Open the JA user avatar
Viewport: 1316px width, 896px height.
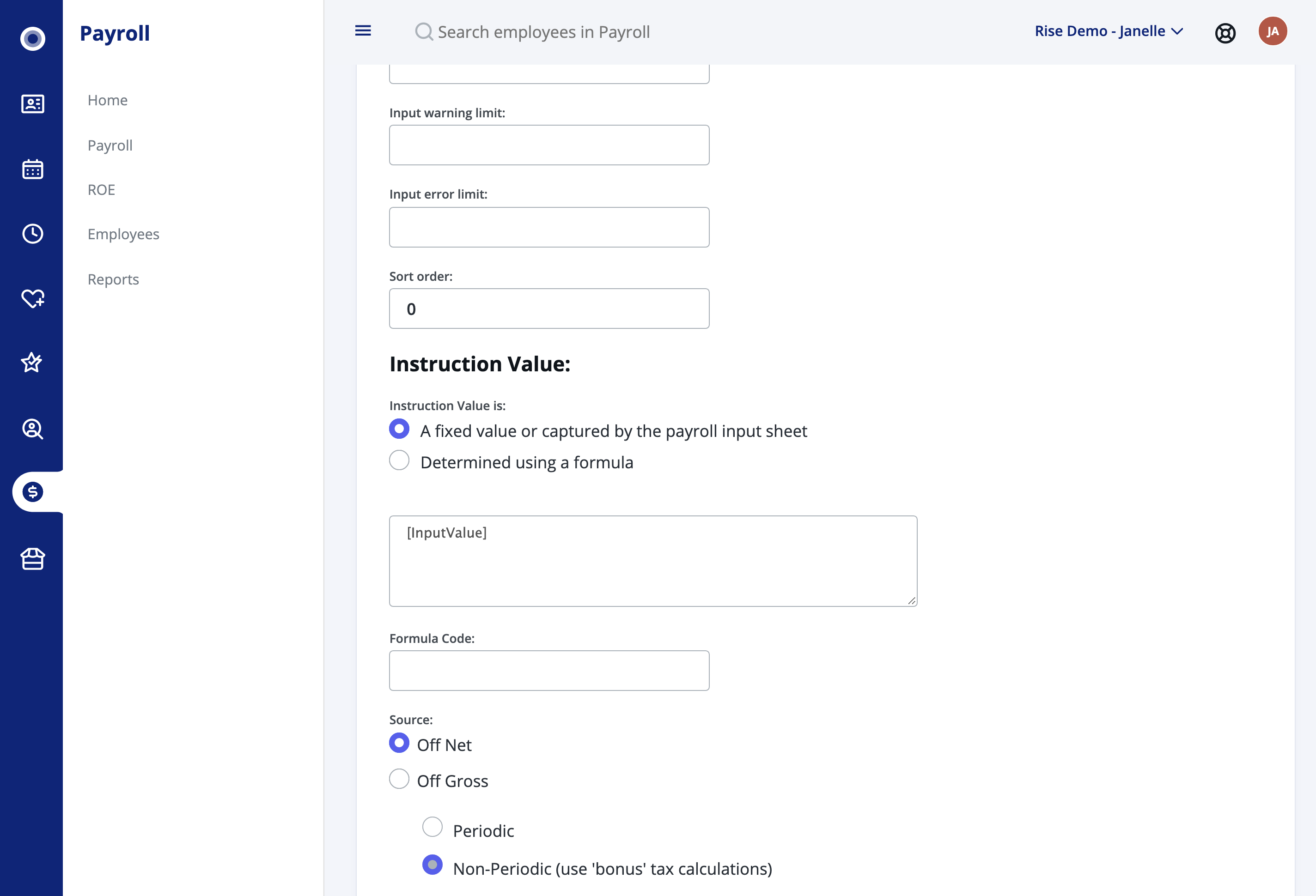[1273, 31]
